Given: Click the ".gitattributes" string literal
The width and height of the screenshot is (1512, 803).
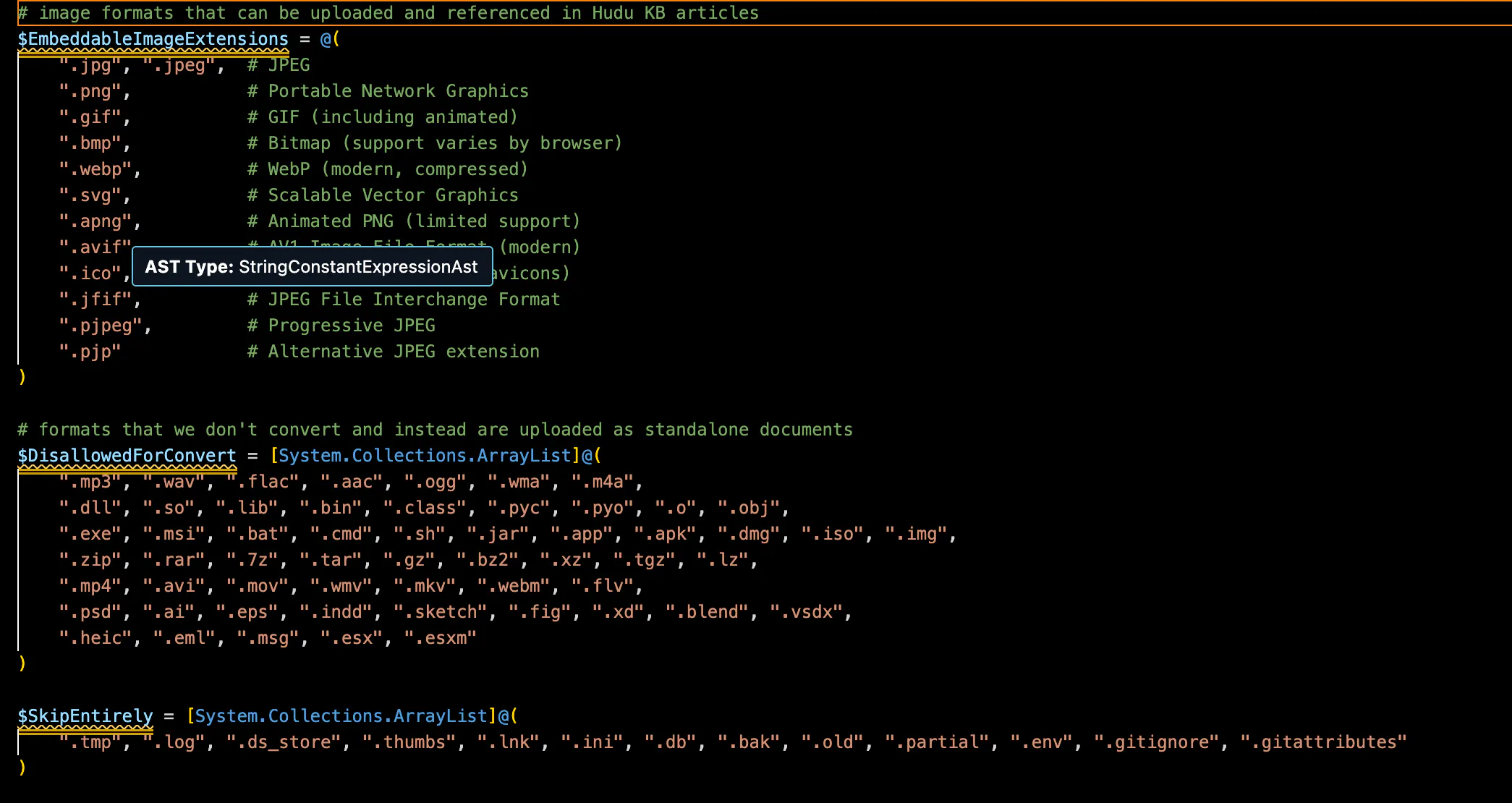Looking at the screenshot, I should click(1323, 742).
